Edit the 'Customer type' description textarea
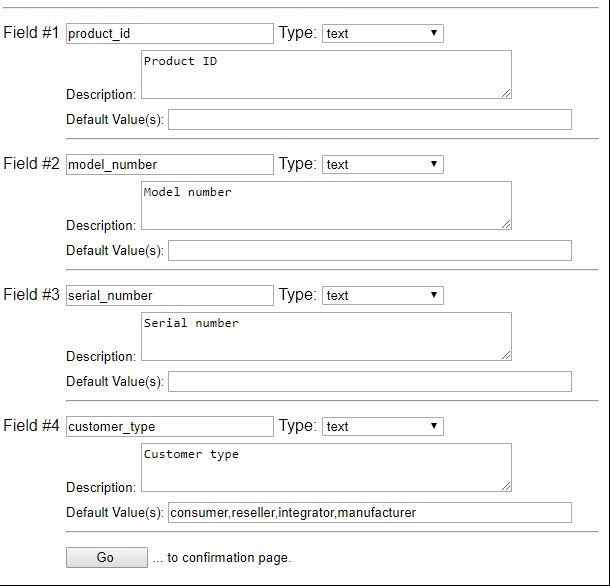The image size is (610, 586). point(325,467)
